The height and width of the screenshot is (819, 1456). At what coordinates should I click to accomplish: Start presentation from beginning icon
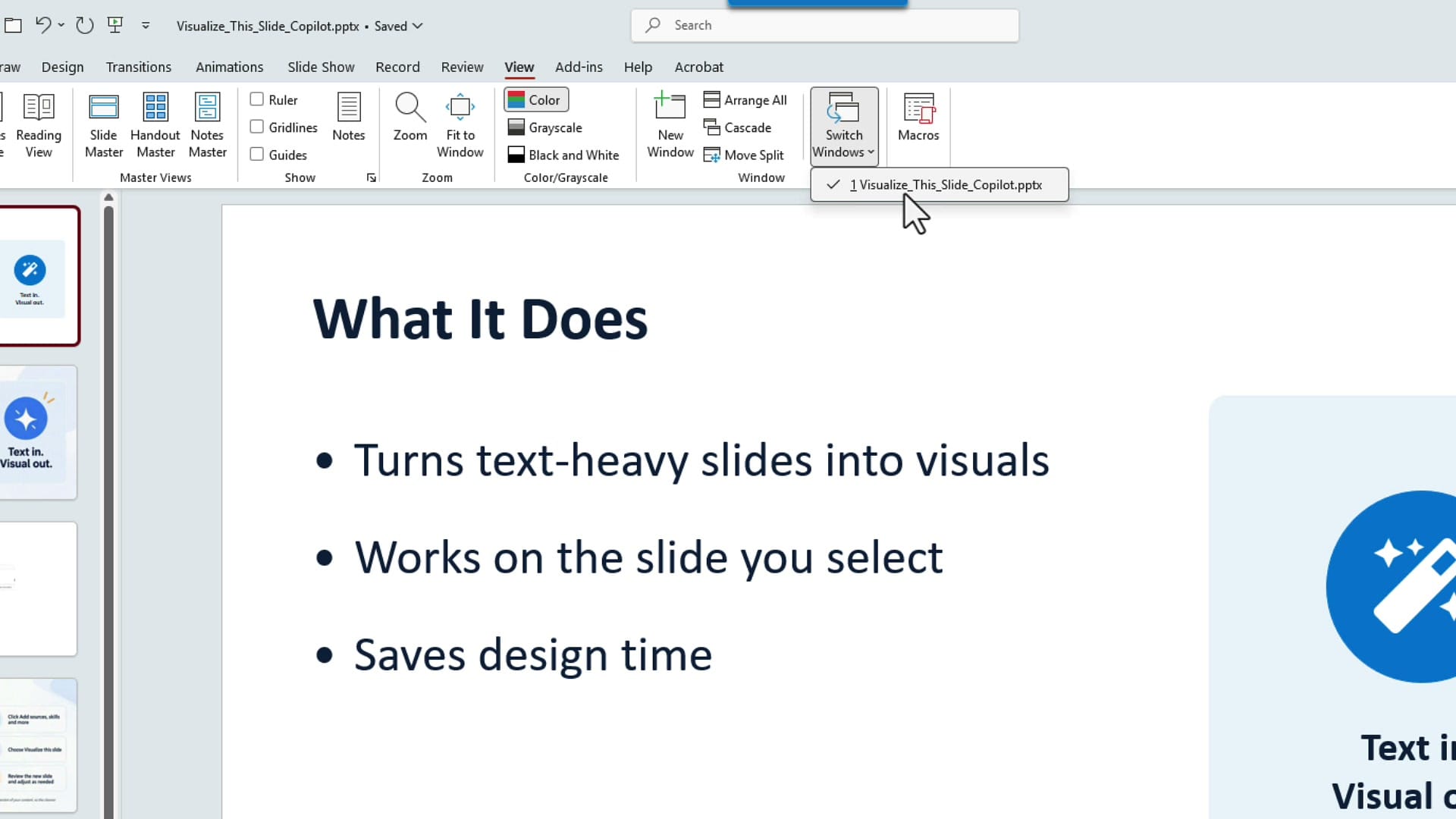tap(115, 25)
